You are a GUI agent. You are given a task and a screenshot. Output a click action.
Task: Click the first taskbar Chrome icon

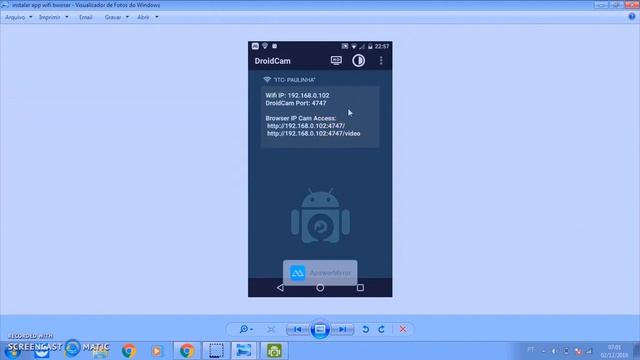tap(129, 351)
